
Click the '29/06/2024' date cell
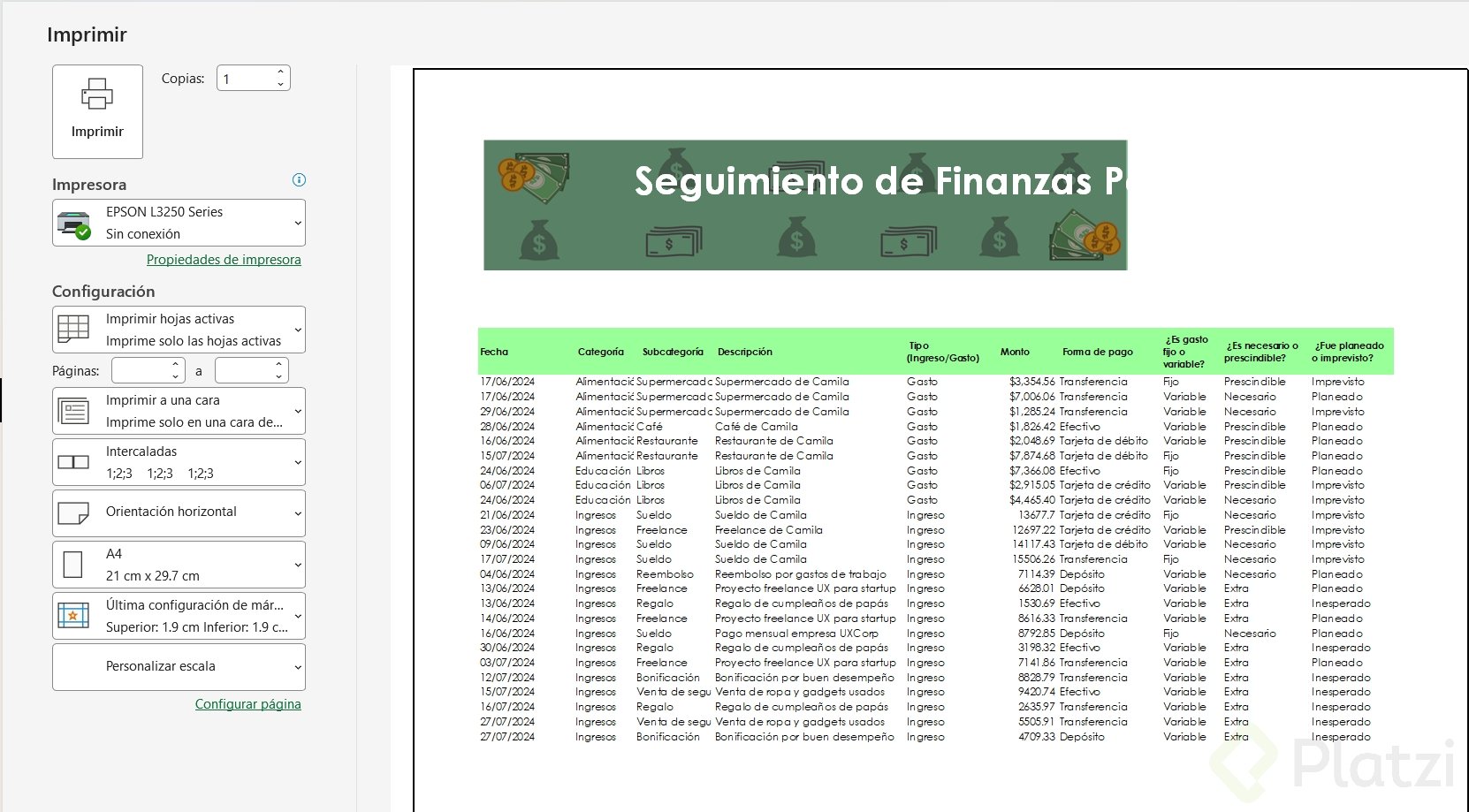click(507, 412)
